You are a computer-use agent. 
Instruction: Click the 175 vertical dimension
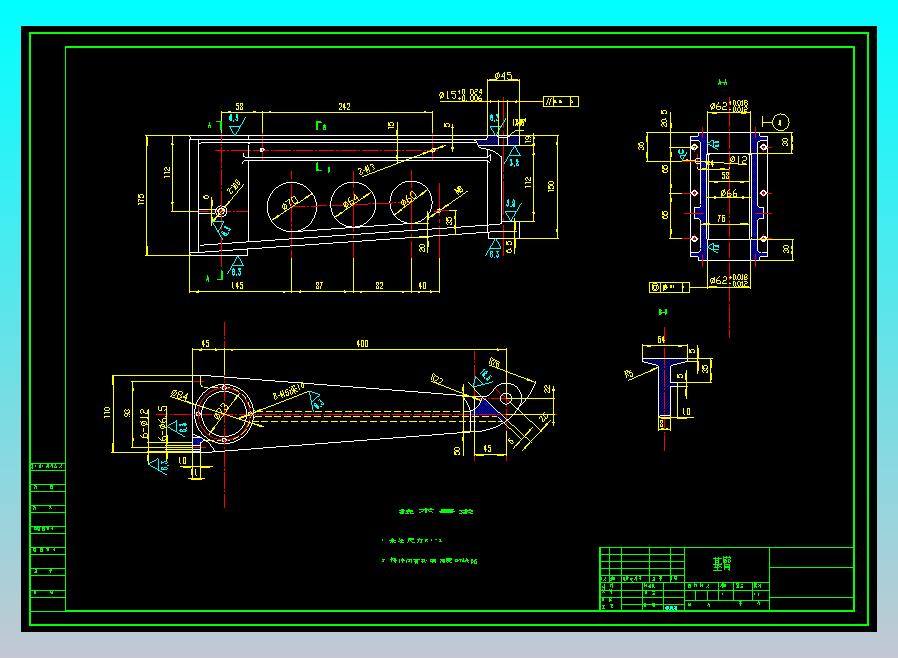[141, 199]
